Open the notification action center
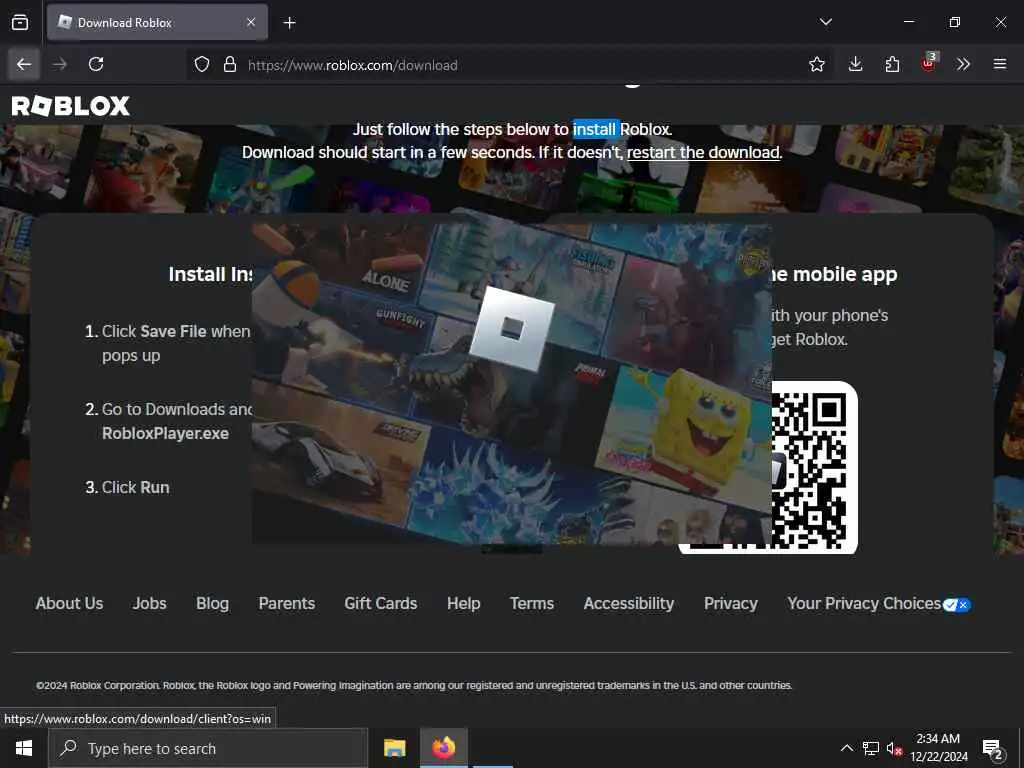The image size is (1024, 768). (993, 748)
